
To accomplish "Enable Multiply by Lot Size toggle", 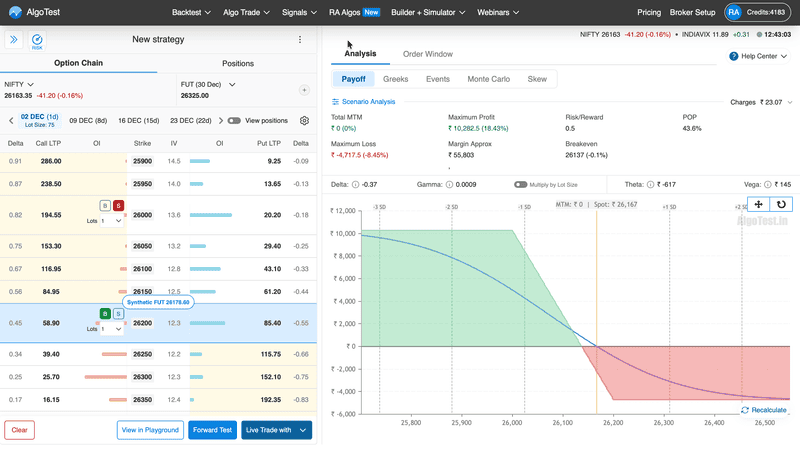I will [520, 185].
